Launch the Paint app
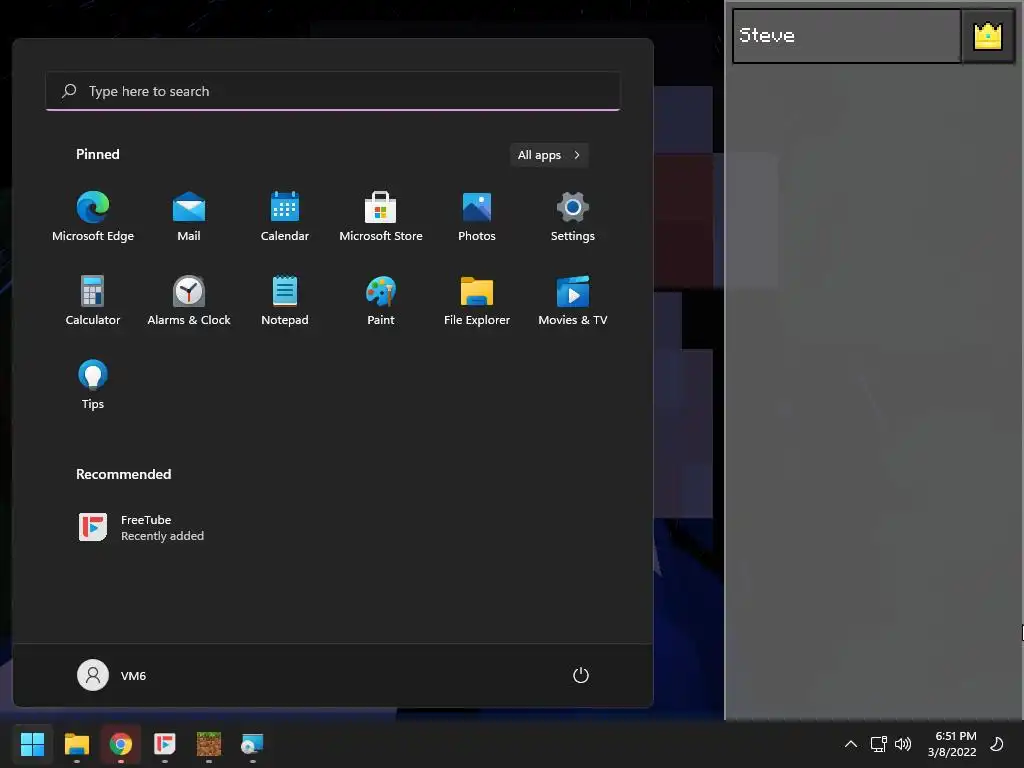 [x=381, y=300]
